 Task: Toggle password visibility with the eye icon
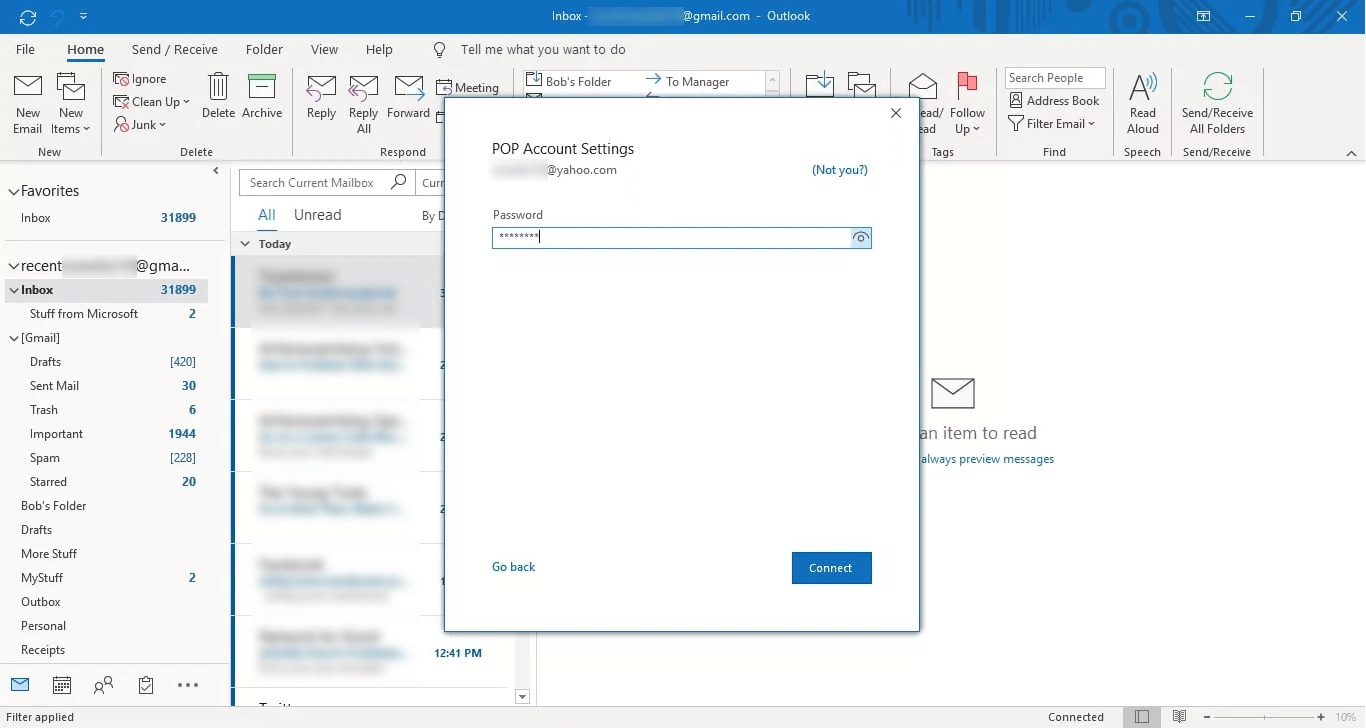click(861, 237)
